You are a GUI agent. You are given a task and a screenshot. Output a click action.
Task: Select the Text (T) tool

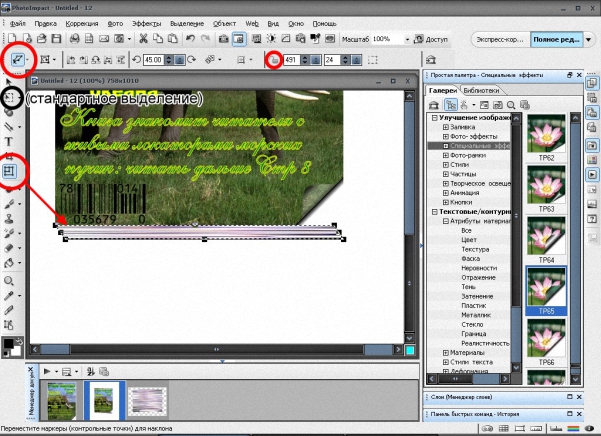[8, 142]
